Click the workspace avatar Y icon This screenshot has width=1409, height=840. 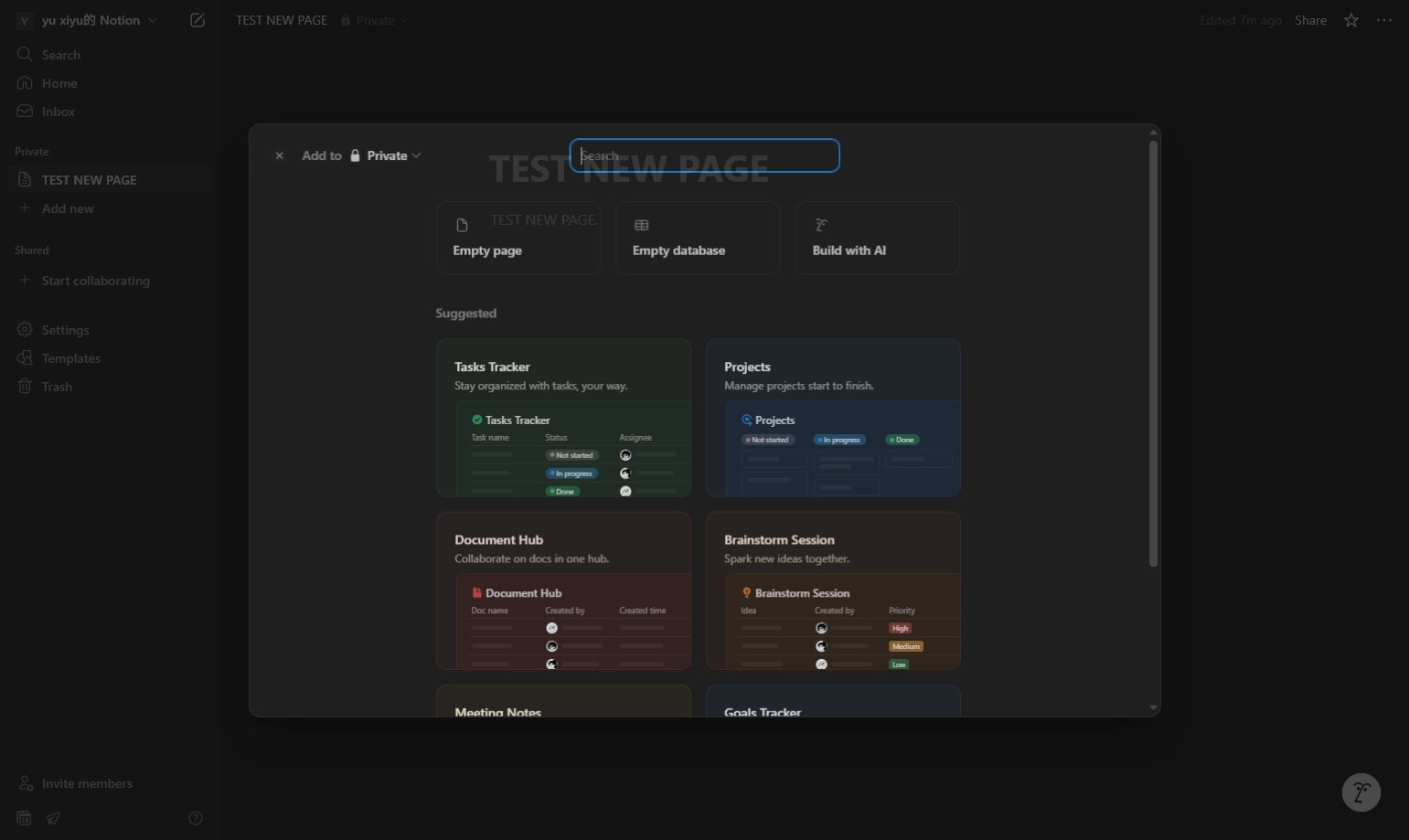(x=25, y=20)
